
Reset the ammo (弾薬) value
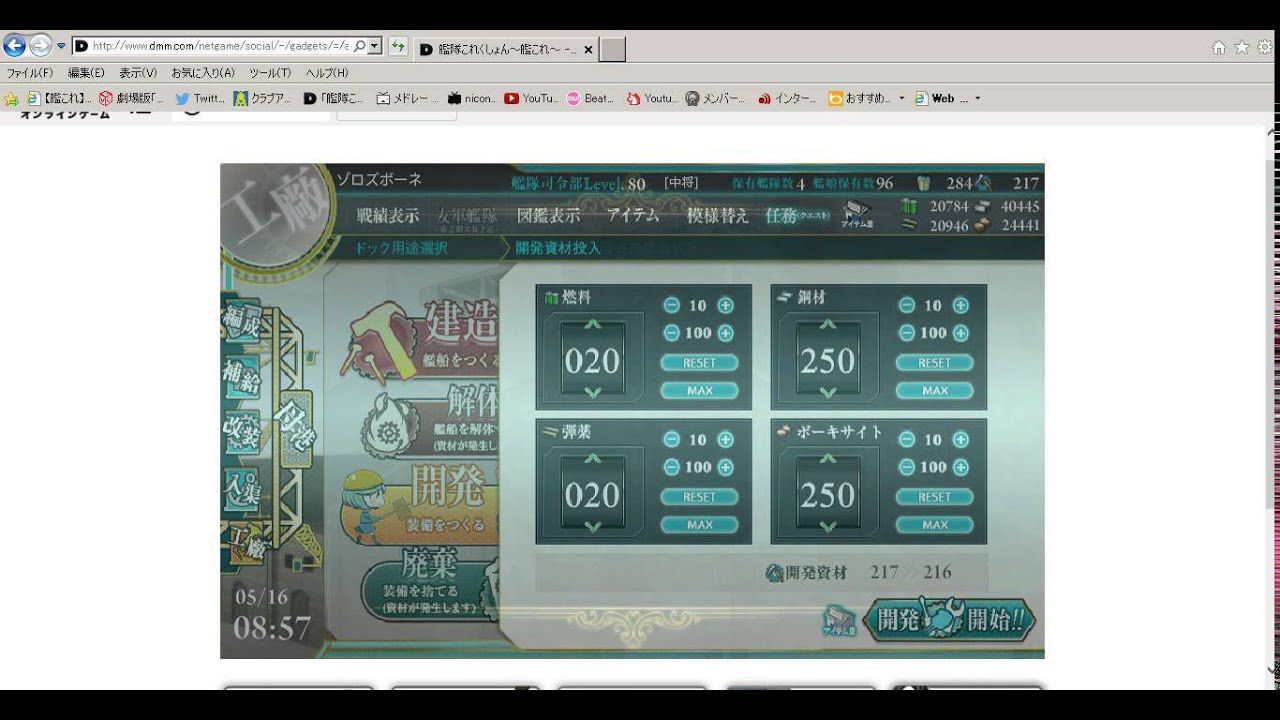tap(699, 496)
